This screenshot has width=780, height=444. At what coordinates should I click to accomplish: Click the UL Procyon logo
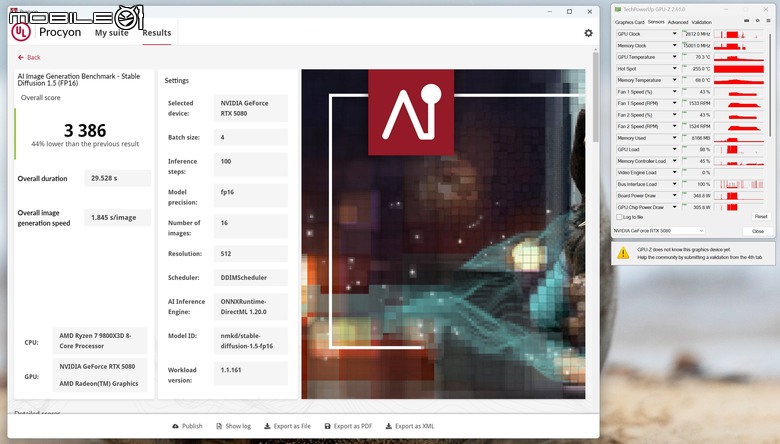click(21, 32)
